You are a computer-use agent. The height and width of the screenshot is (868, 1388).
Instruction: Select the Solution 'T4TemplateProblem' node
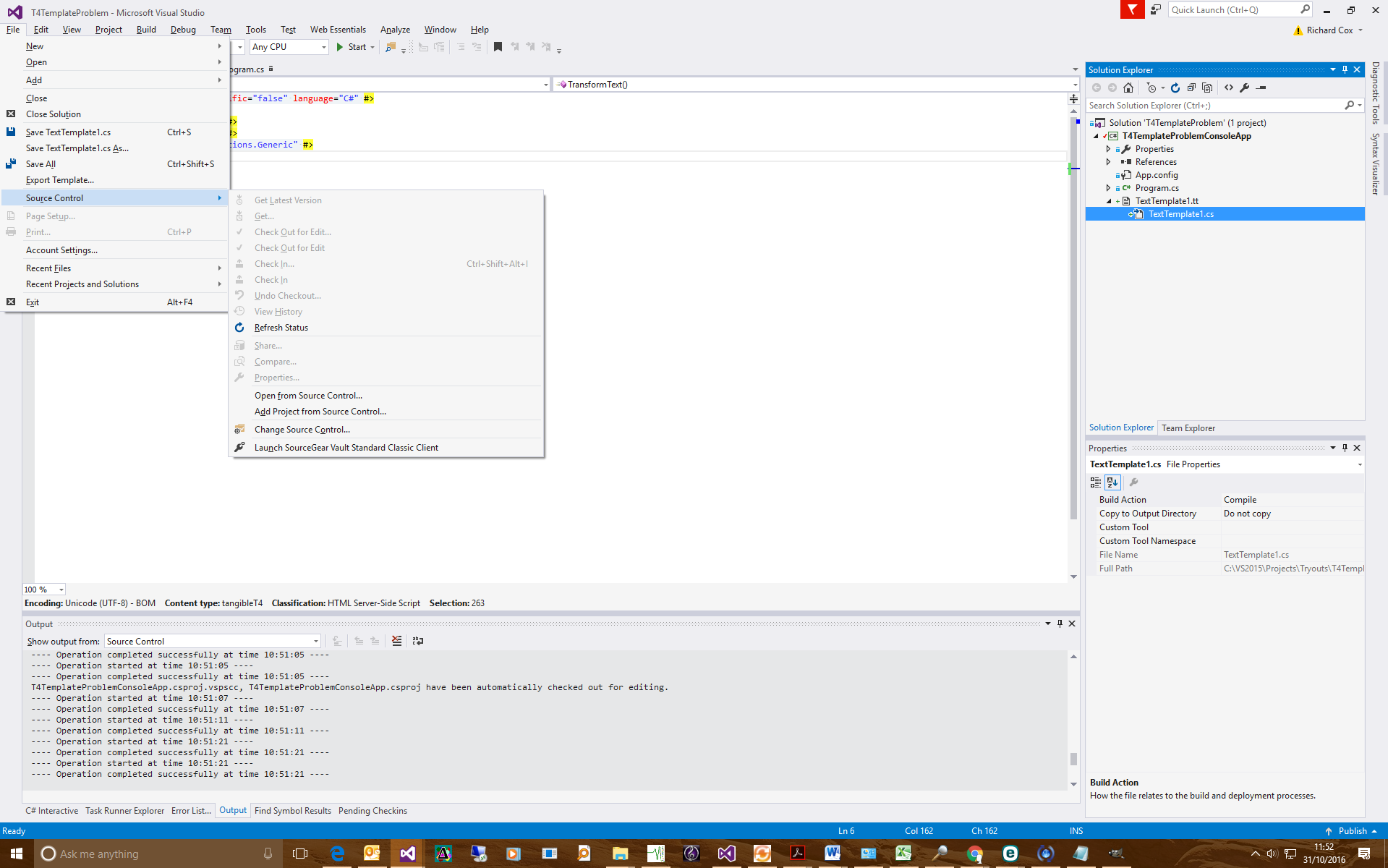(x=1188, y=123)
